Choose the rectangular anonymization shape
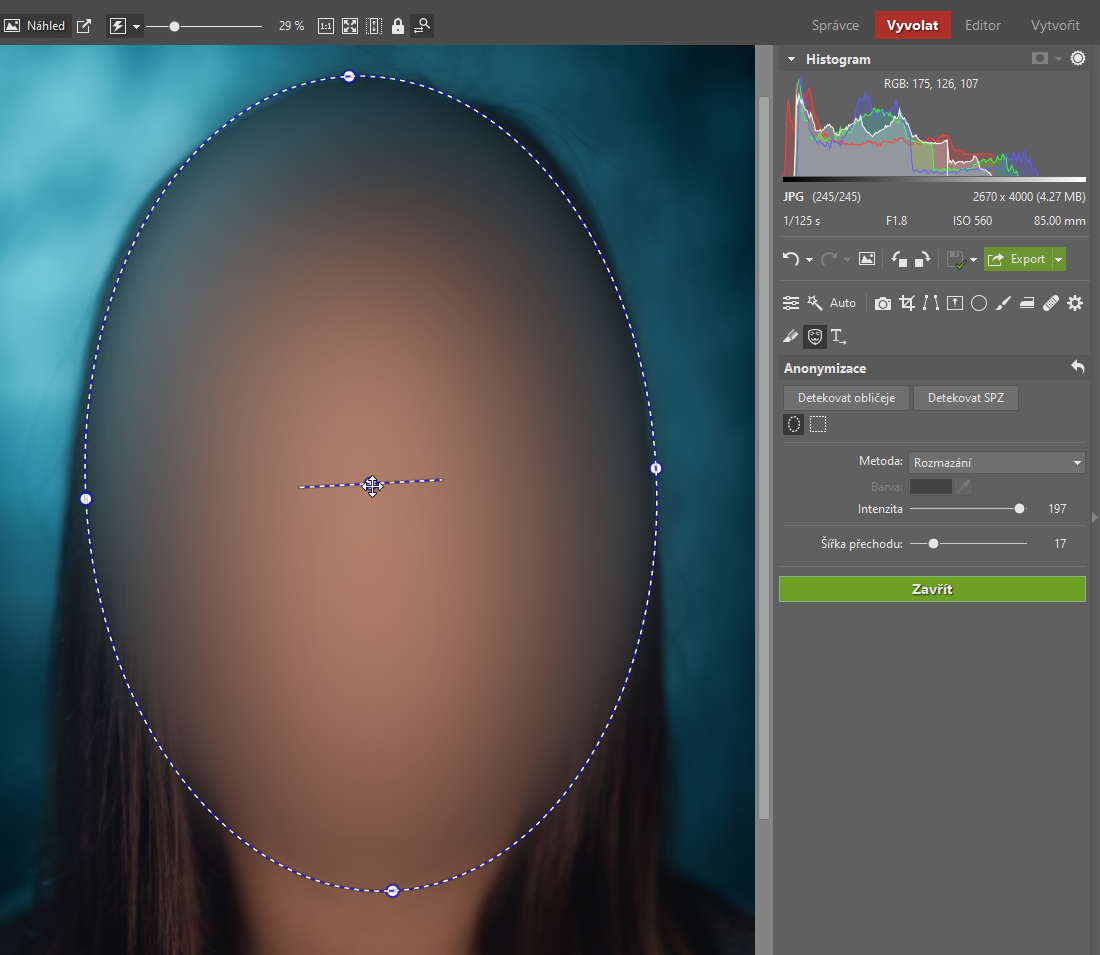The height and width of the screenshot is (955, 1100). pyautogui.click(x=818, y=425)
